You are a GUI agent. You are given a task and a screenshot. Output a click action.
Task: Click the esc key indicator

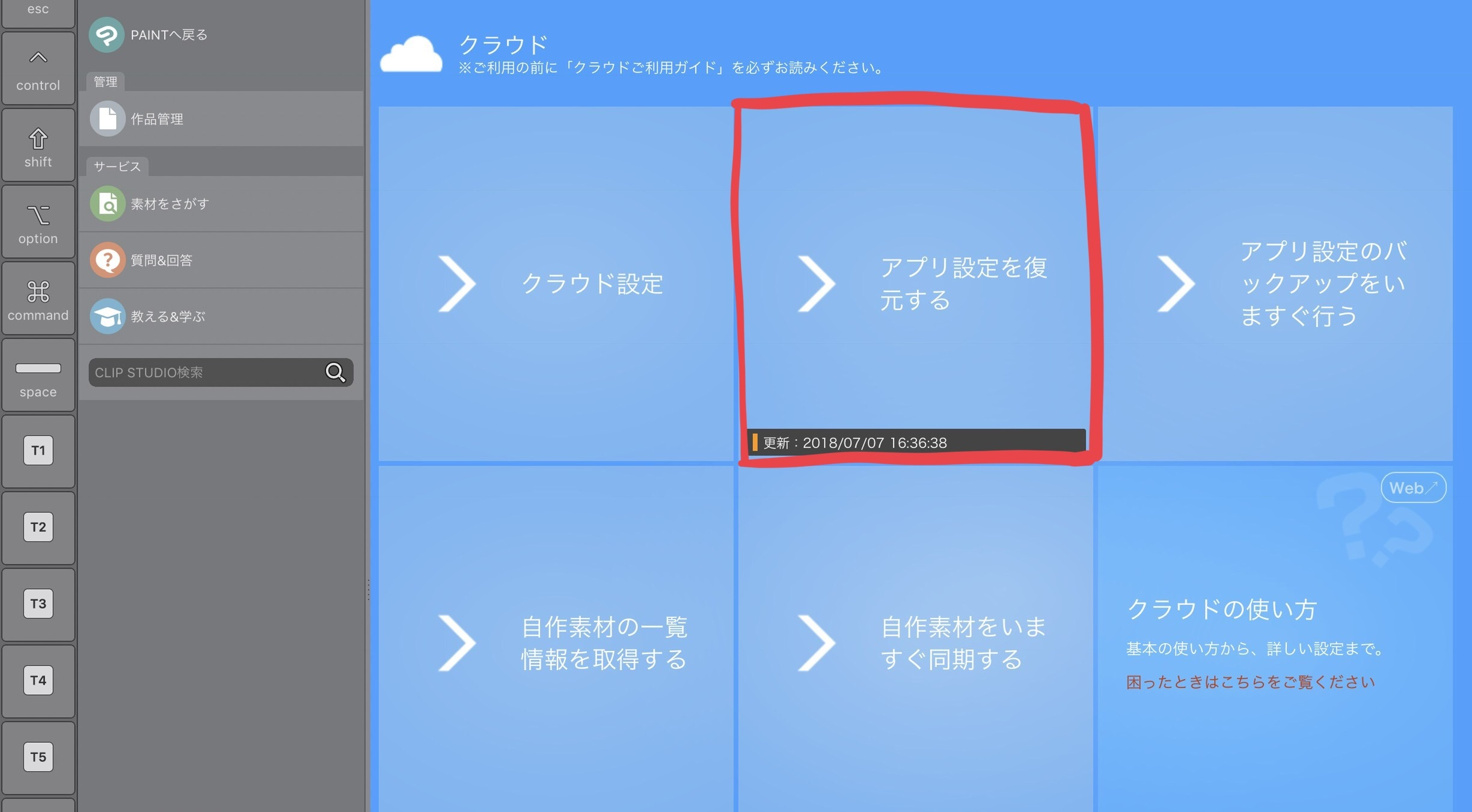click(37, 12)
